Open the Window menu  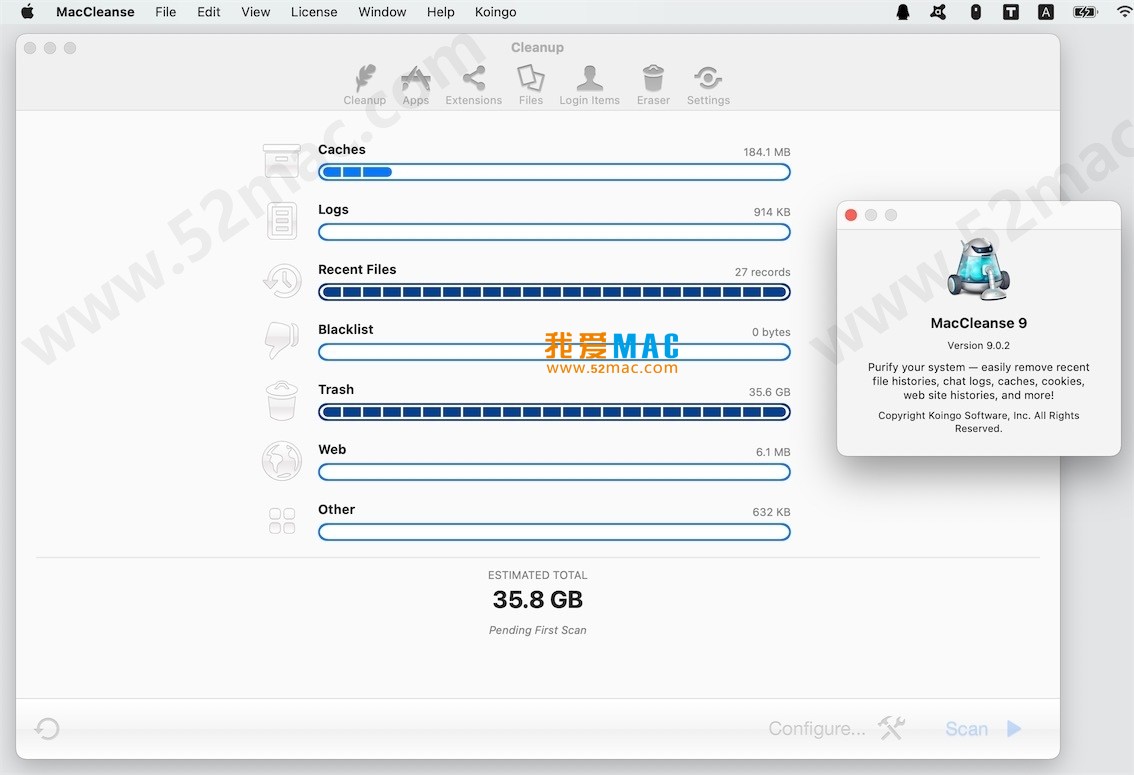[x=382, y=12]
